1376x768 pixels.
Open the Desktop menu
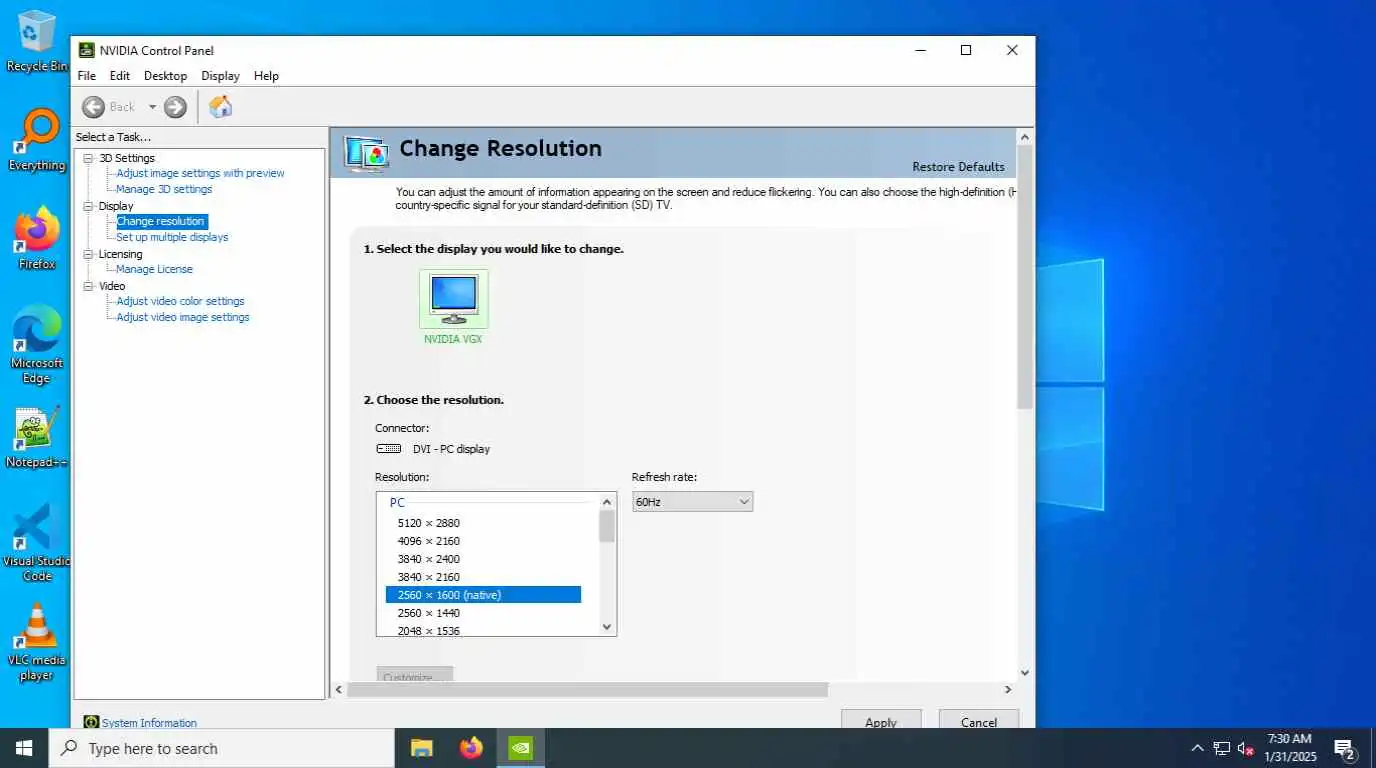tap(165, 76)
